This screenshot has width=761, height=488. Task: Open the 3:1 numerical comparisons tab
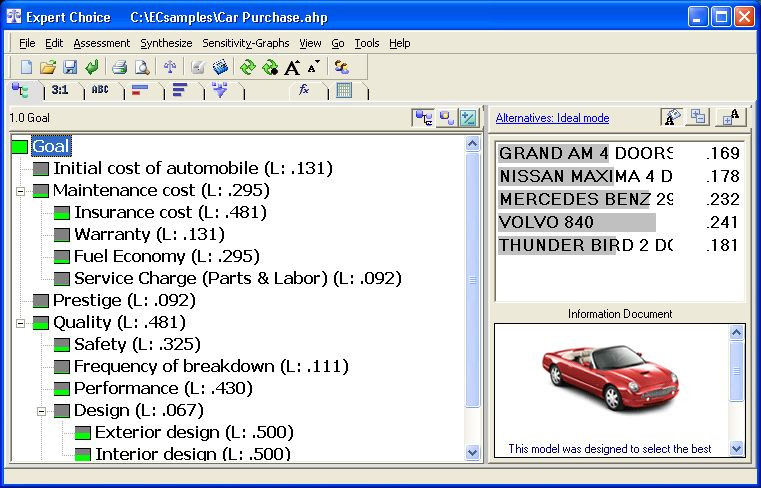(x=60, y=90)
